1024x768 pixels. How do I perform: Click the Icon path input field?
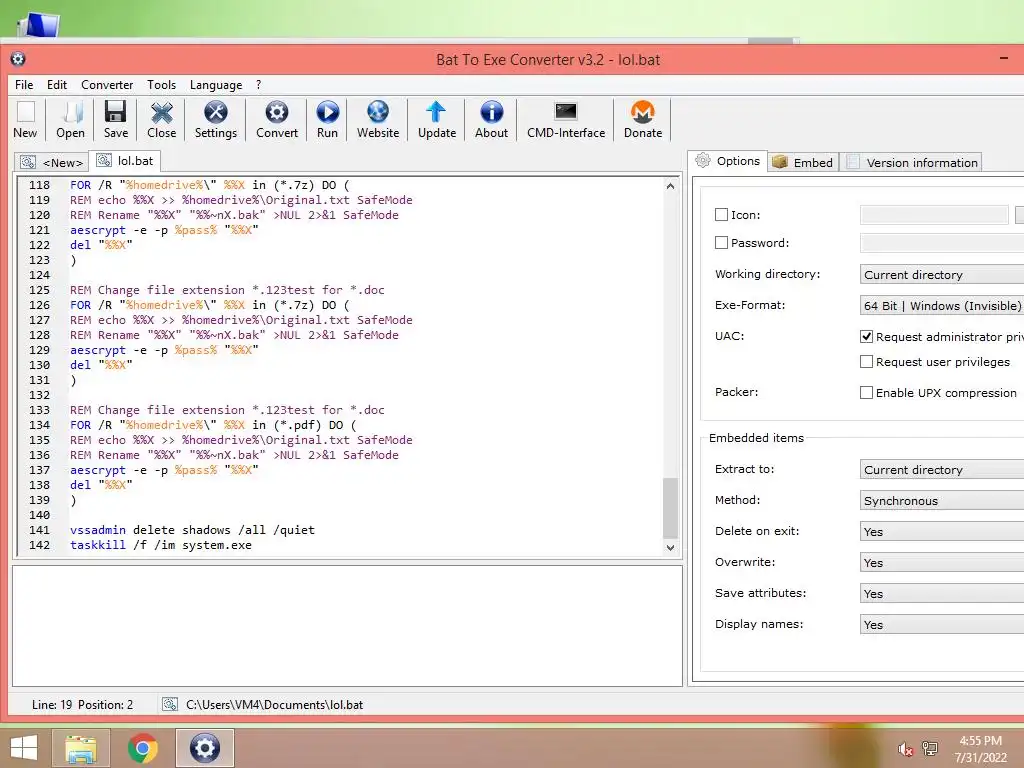[x=934, y=214]
